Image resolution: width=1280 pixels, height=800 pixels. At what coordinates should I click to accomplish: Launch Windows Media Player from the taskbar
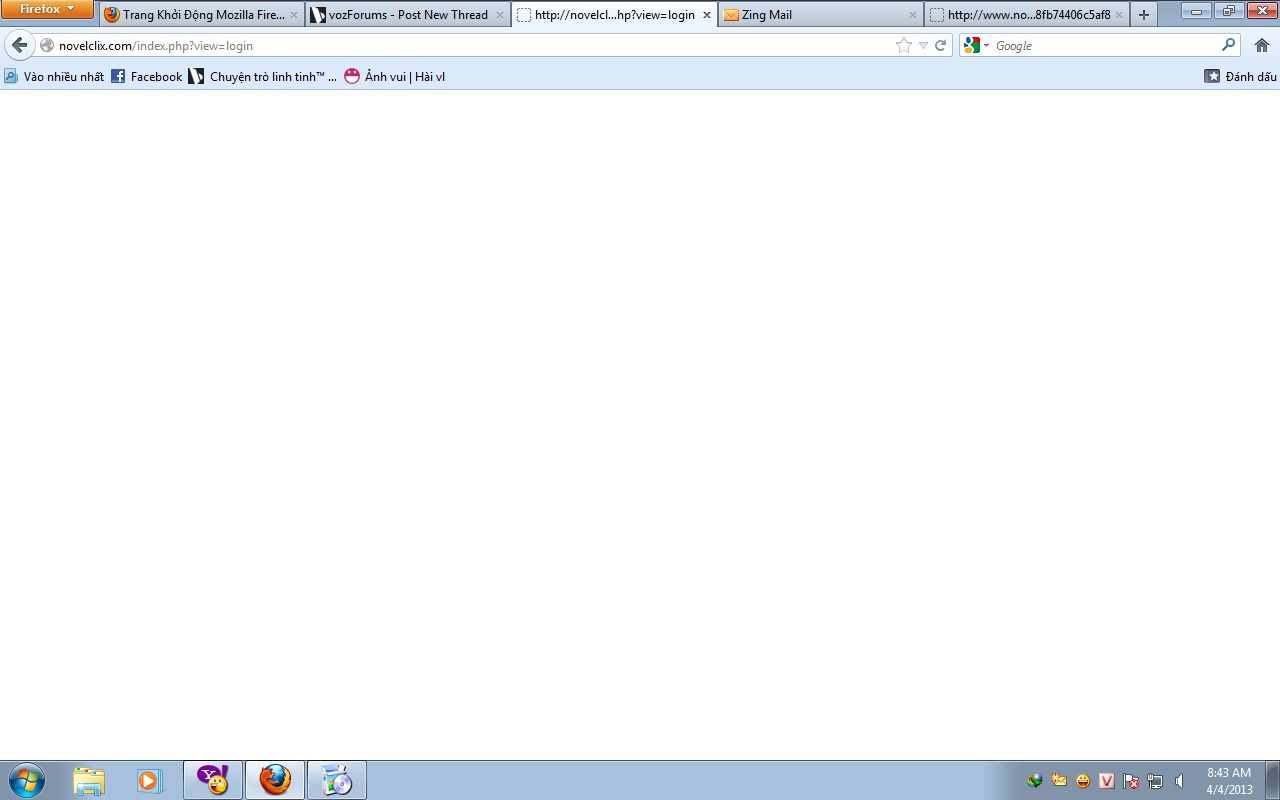149,780
